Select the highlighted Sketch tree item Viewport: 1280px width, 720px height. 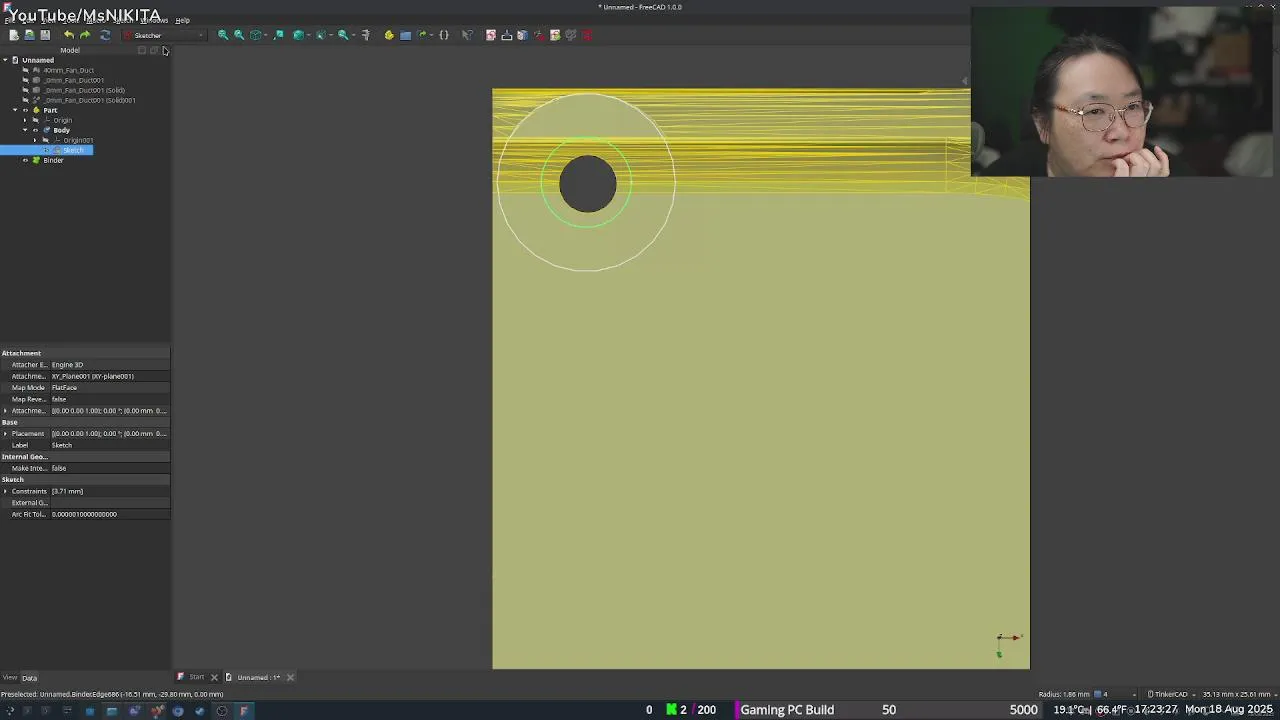(x=74, y=150)
